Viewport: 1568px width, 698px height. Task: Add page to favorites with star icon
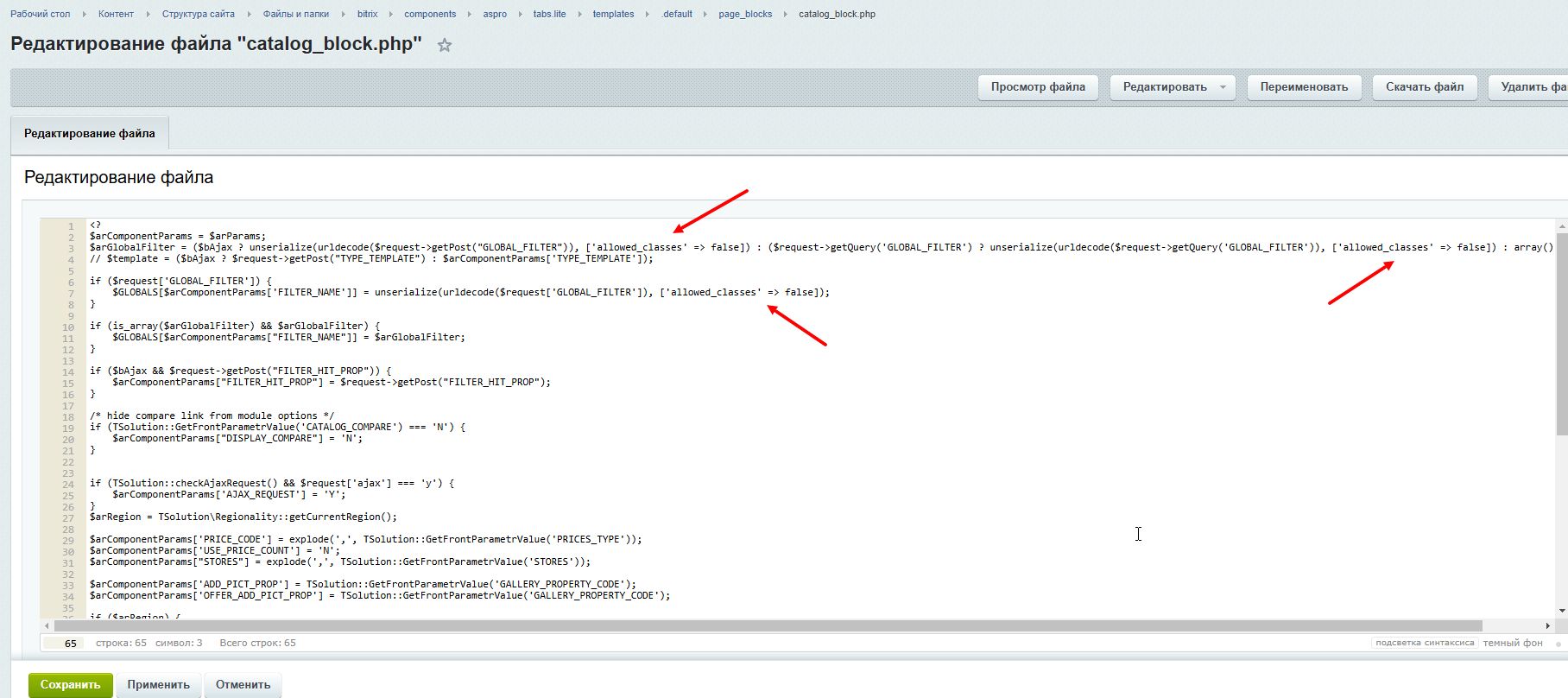coord(445,45)
